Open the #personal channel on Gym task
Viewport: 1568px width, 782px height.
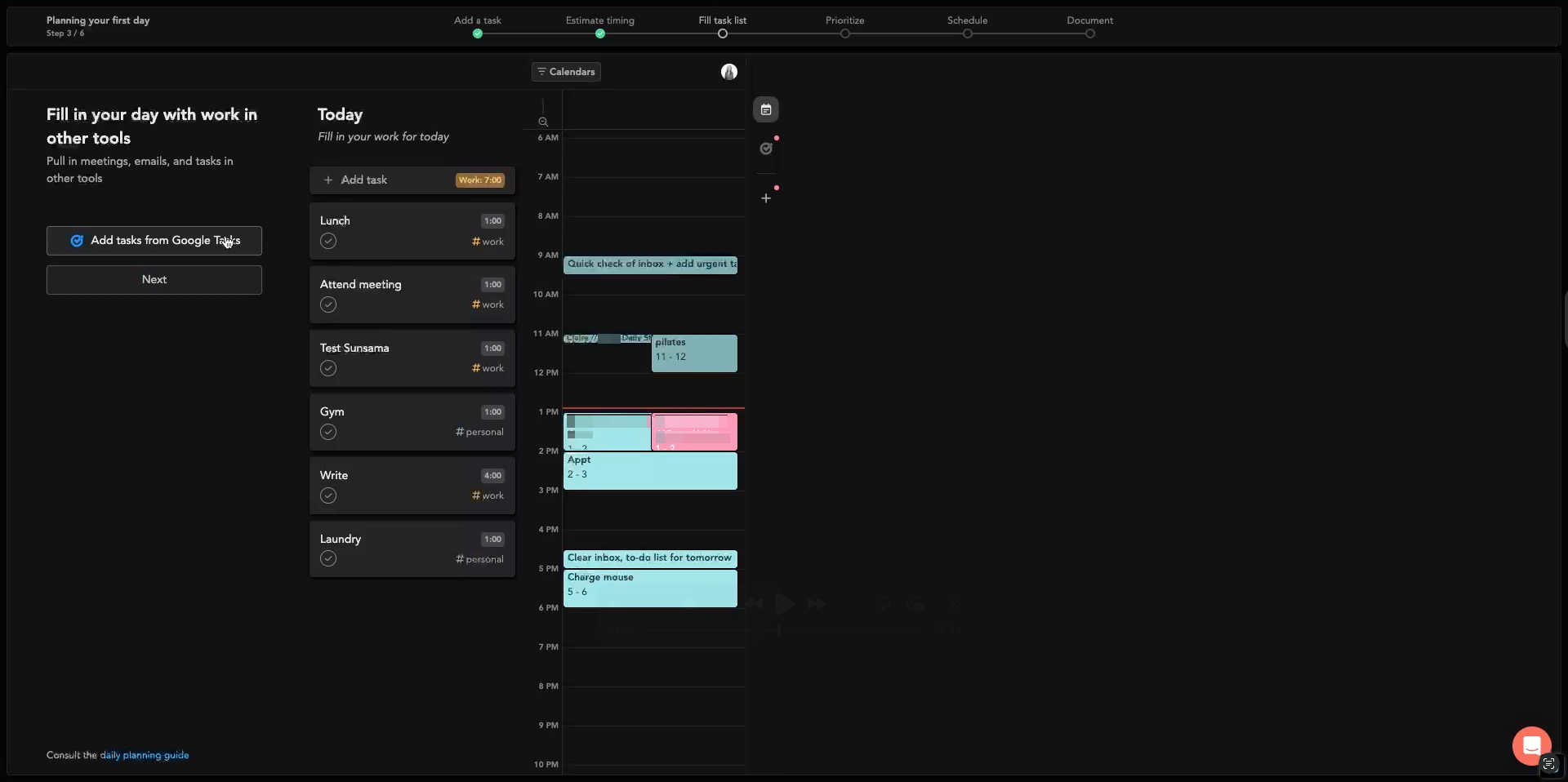pos(479,432)
